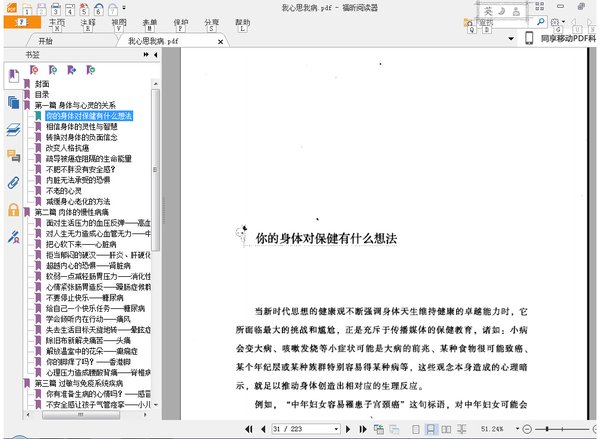Switch to continuous page view mode
The image size is (600, 439).
pos(432,429)
